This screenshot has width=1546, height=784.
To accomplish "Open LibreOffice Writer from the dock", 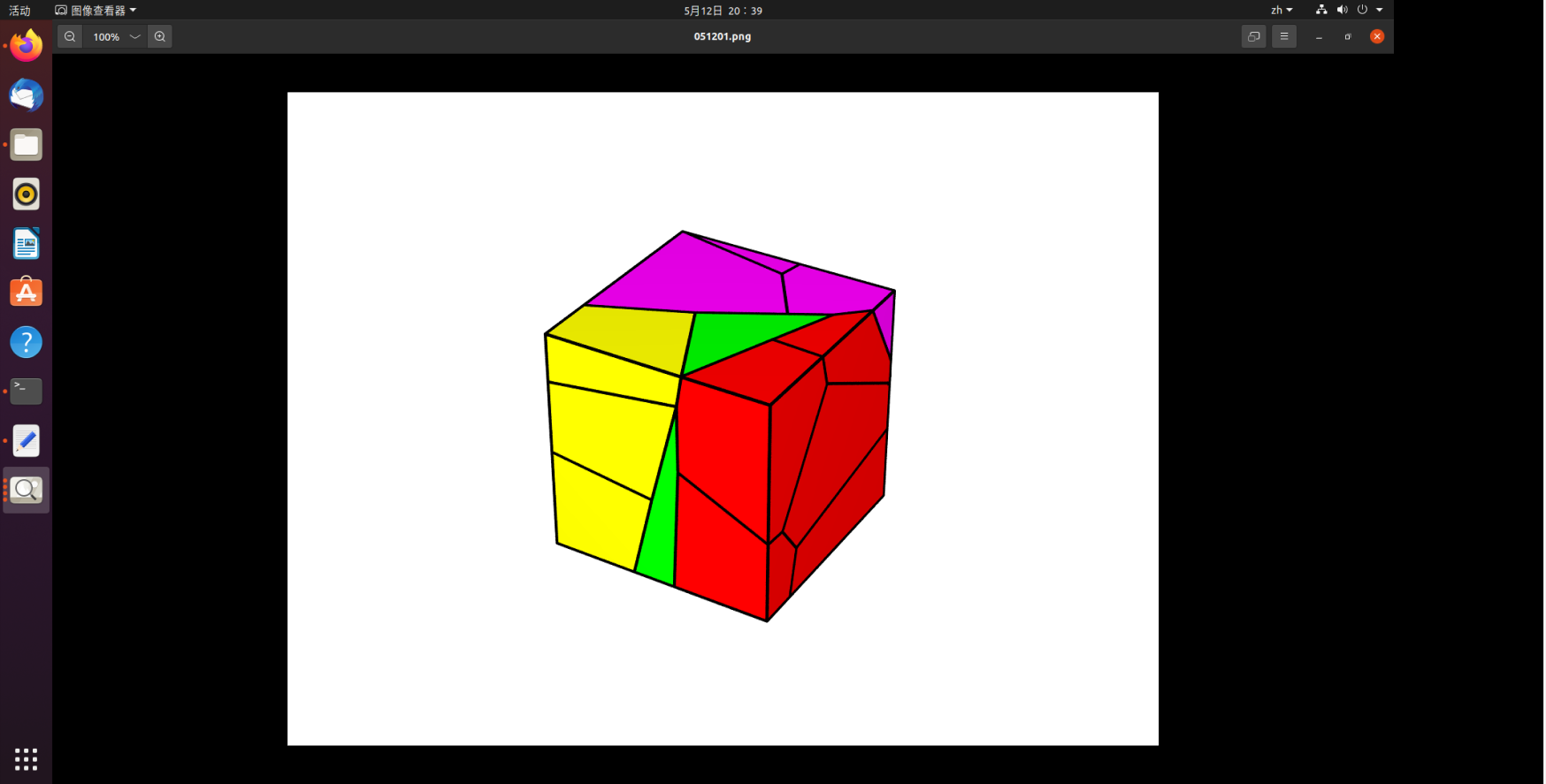I will pos(27,244).
